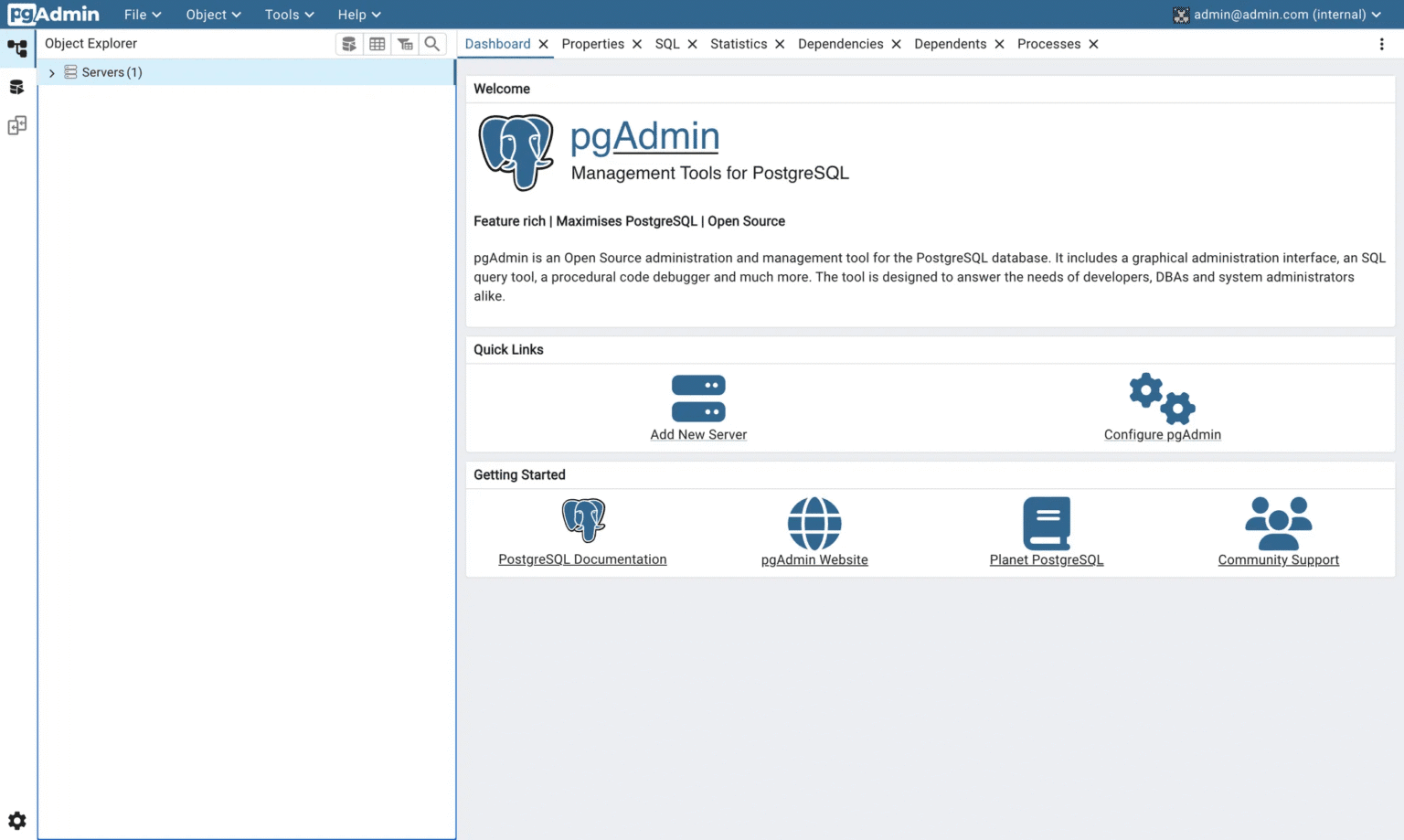Open the admin@admin.com account dropdown
Screen dimensions: 1404x840
[x=1277, y=15]
